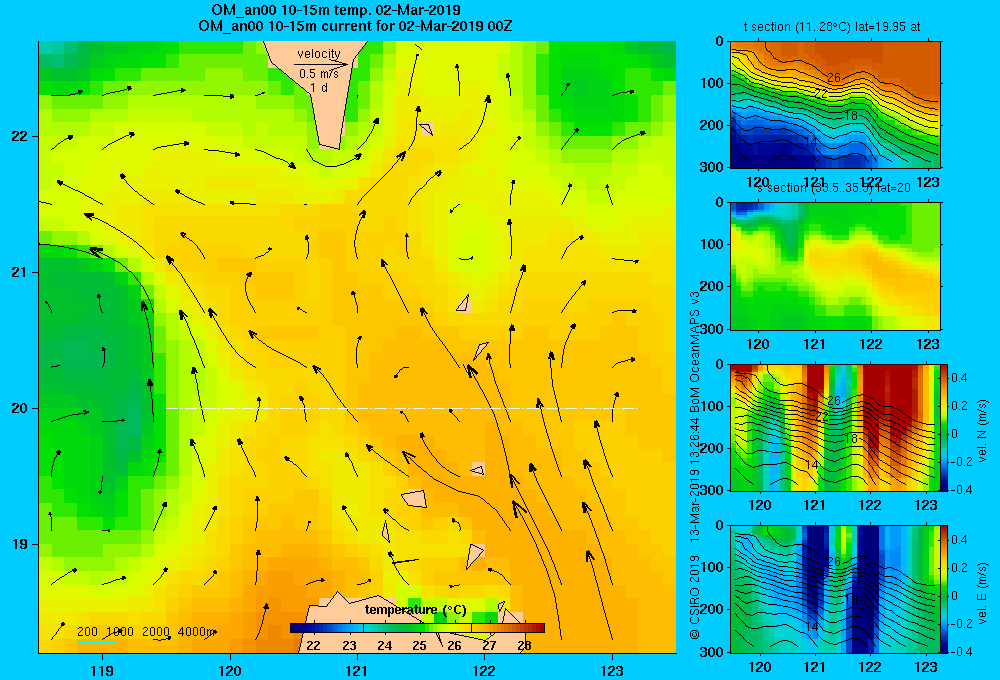Click longitude label 121 on main map axis
The width and height of the screenshot is (1000, 680).
(357, 670)
